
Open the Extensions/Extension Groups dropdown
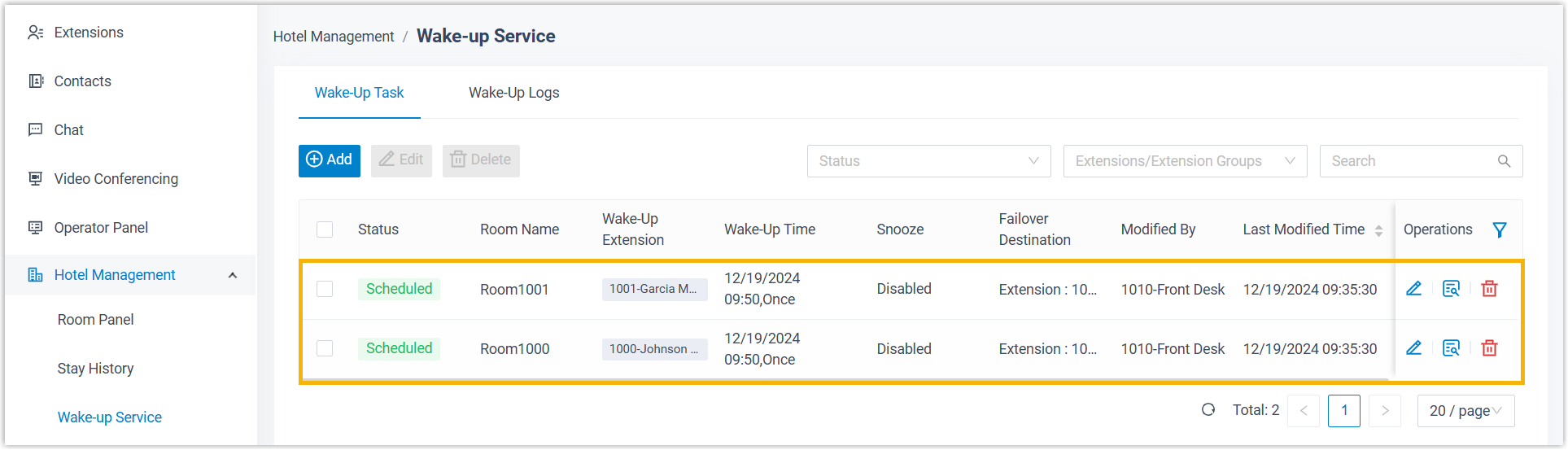tap(1184, 161)
